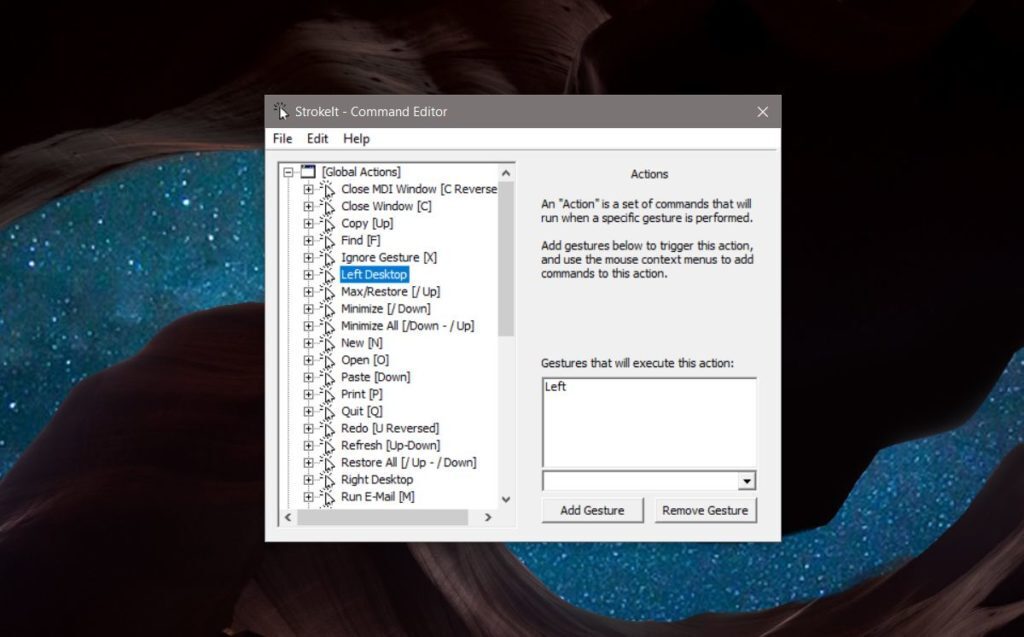Click the Add Gesture button
Viewport: 1024px width, 637px height.
[592, 510]
